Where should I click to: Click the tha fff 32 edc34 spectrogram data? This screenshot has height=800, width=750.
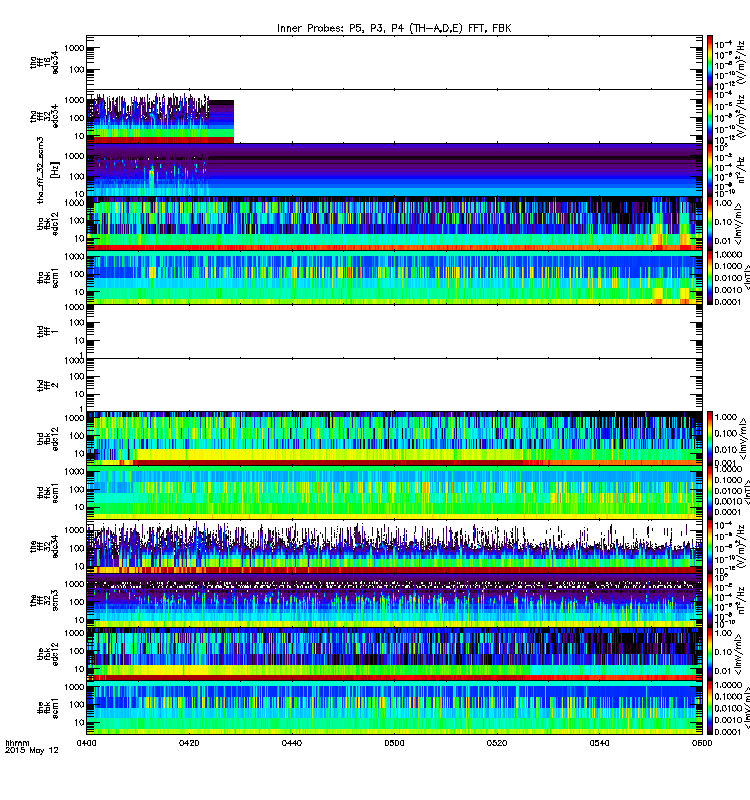[160, 118]
